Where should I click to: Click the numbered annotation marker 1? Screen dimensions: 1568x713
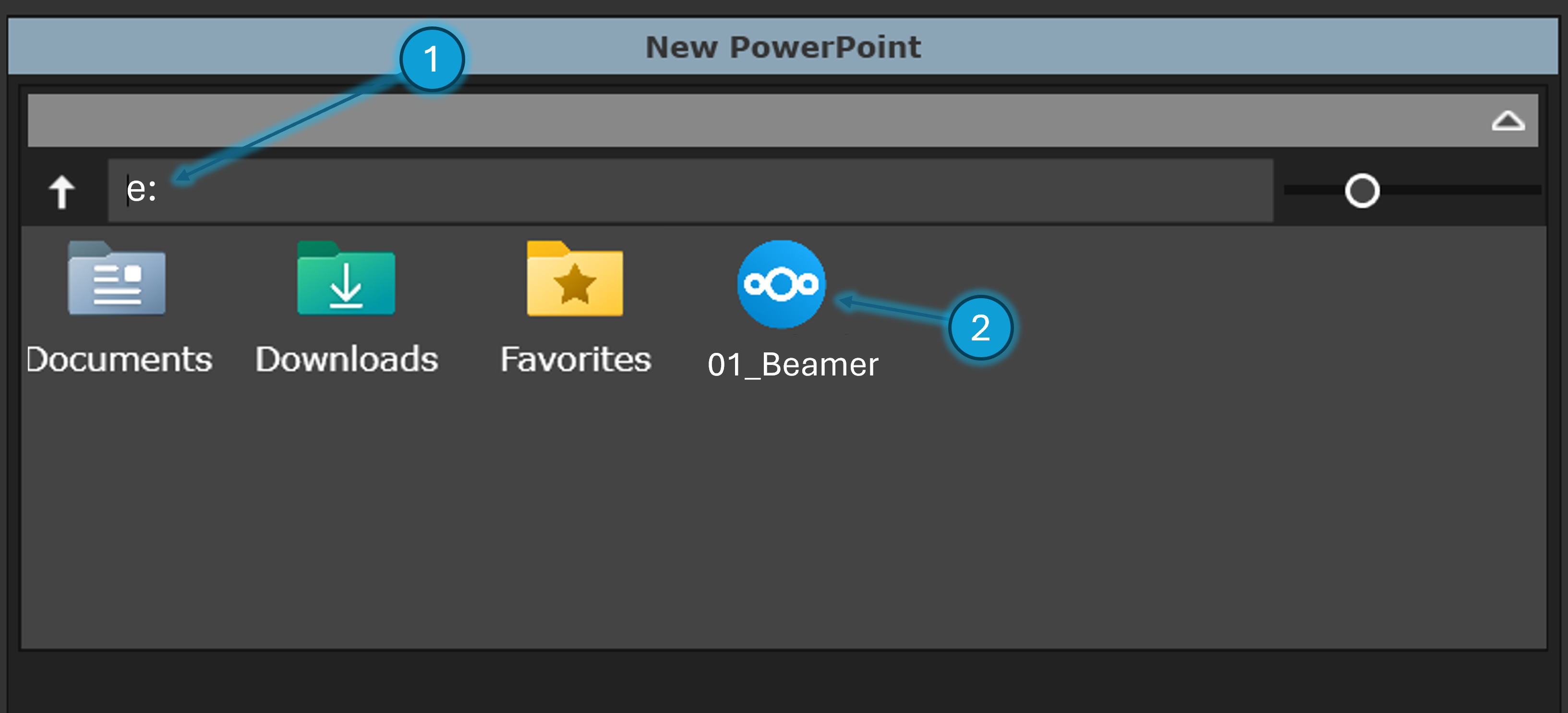pyautogui.click(x=432, y=59)
